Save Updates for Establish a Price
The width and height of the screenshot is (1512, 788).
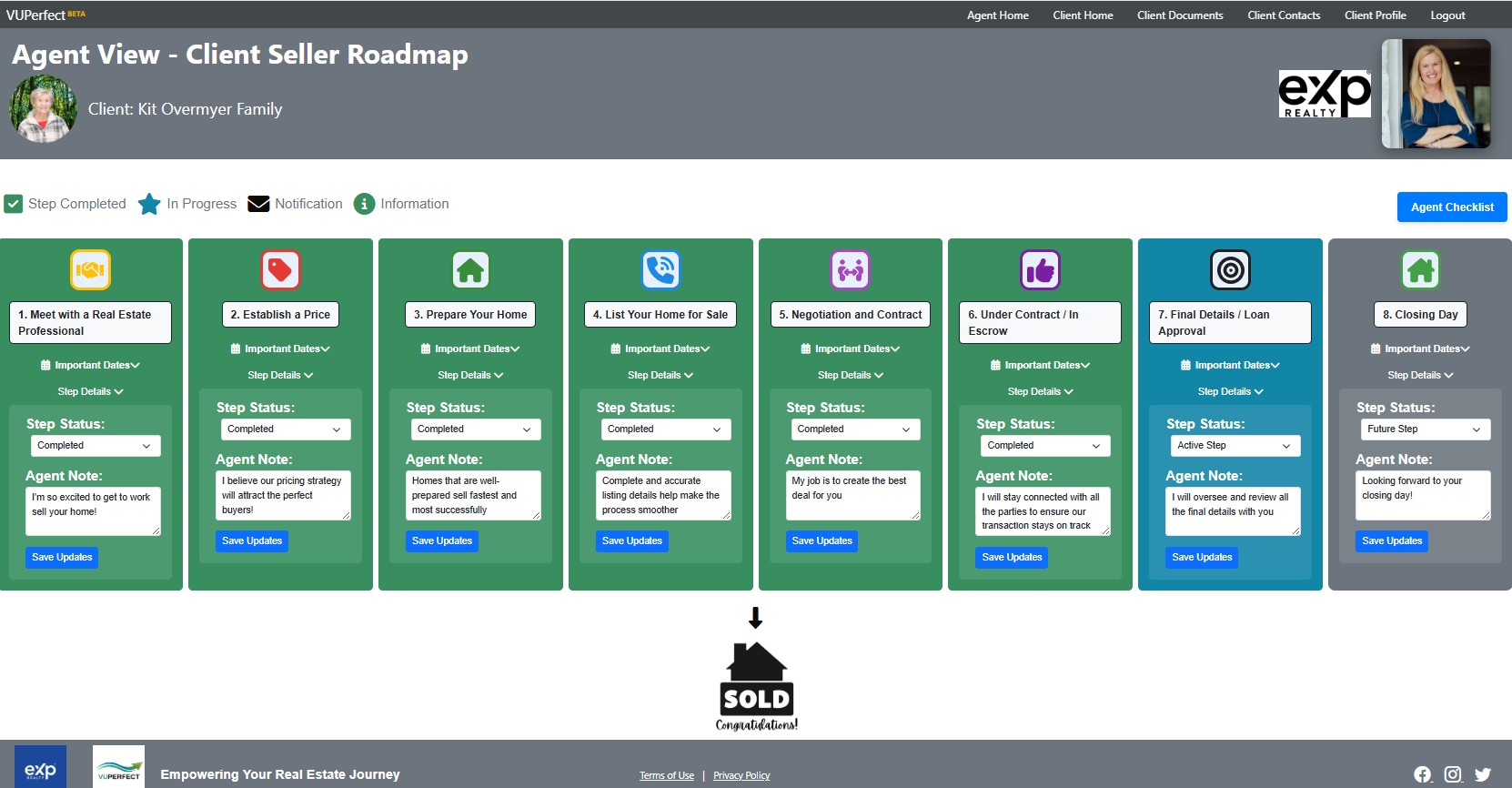click(x=252, y=541)
